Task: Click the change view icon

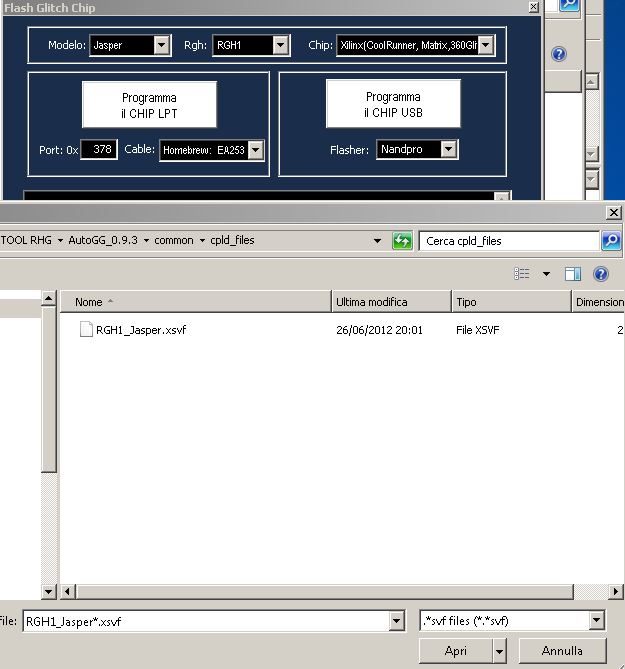Action: click(x=522, y=273)
